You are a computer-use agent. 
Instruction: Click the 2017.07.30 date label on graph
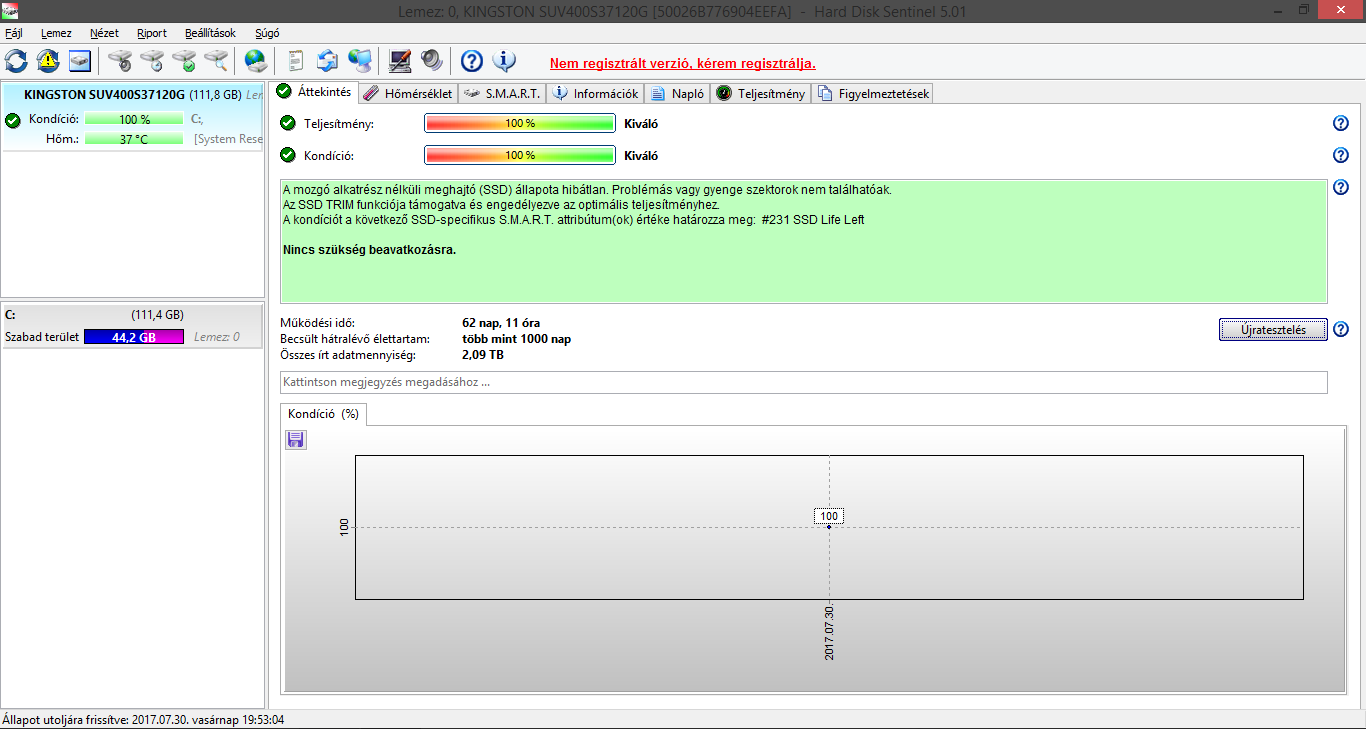pyautogui.click(x=830, y=632)
